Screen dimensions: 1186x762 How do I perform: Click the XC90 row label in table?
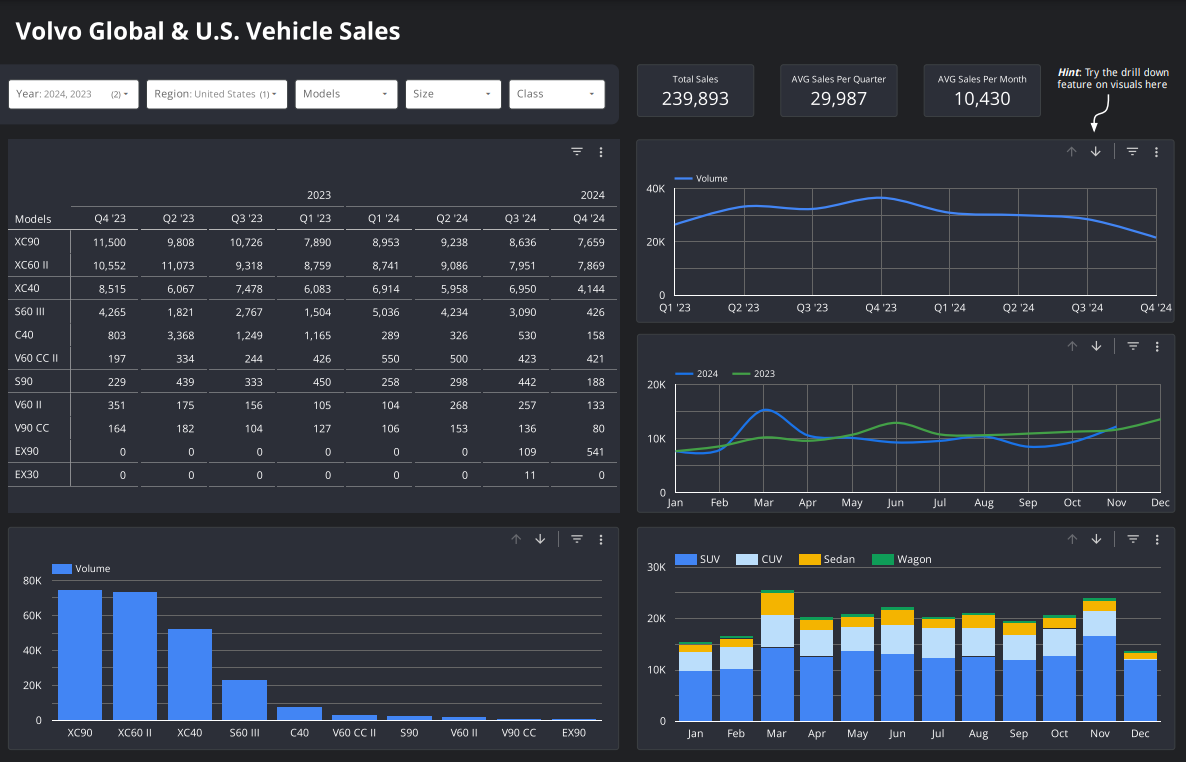click(x=26, y=242)
